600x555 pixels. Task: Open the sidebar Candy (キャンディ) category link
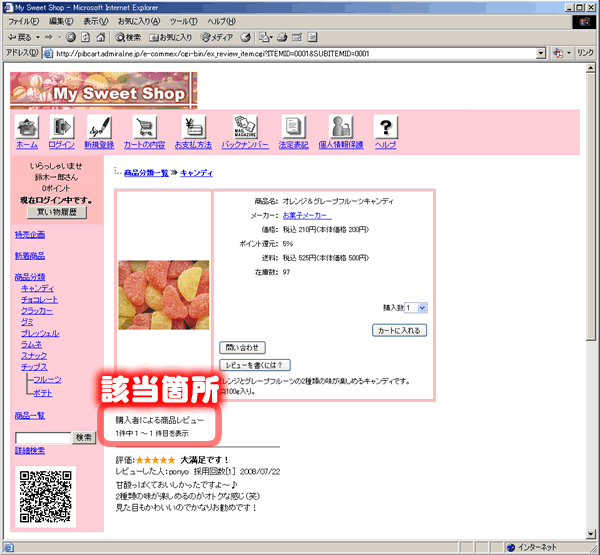click(x=38, y=288)
